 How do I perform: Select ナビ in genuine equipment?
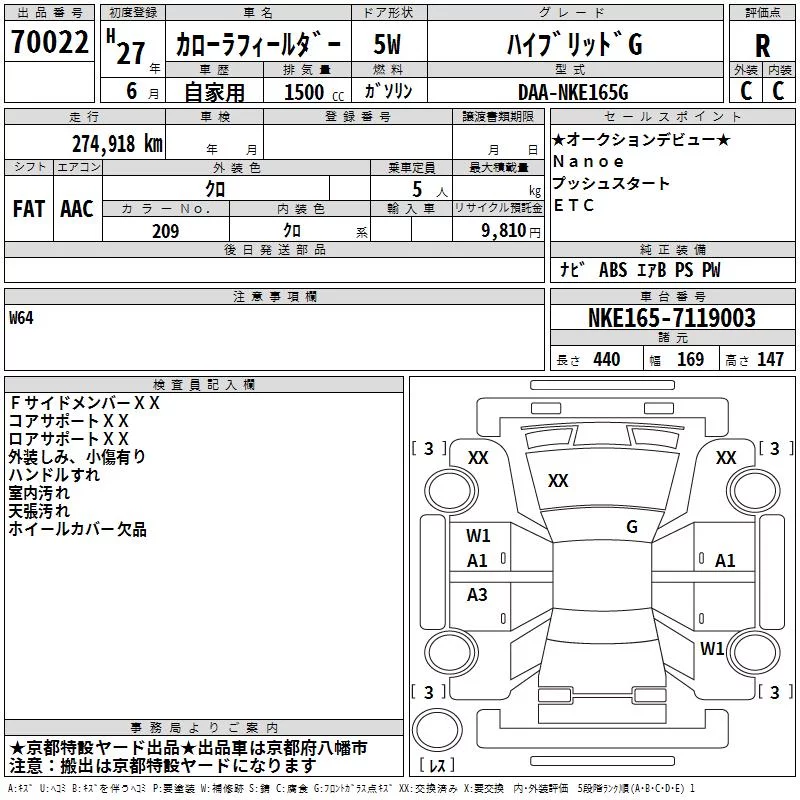(572, 269)
